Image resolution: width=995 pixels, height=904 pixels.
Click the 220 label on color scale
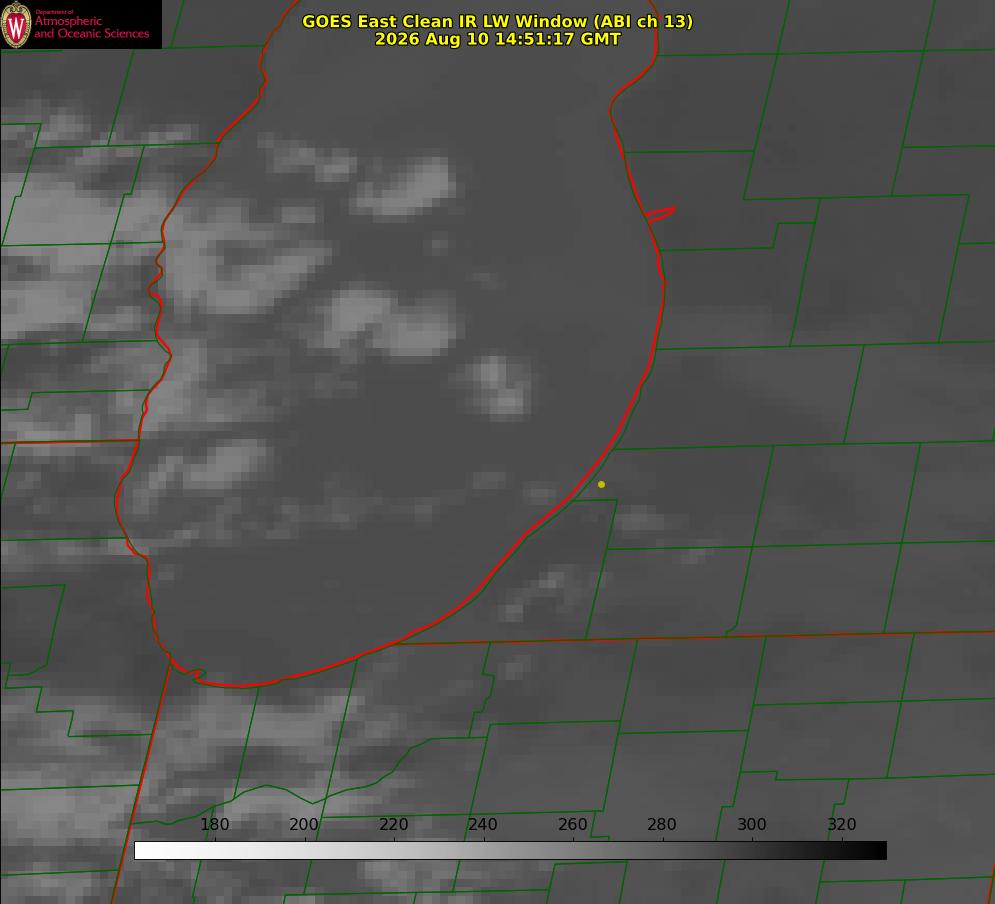pyautogui.click(x=393, y=824)
